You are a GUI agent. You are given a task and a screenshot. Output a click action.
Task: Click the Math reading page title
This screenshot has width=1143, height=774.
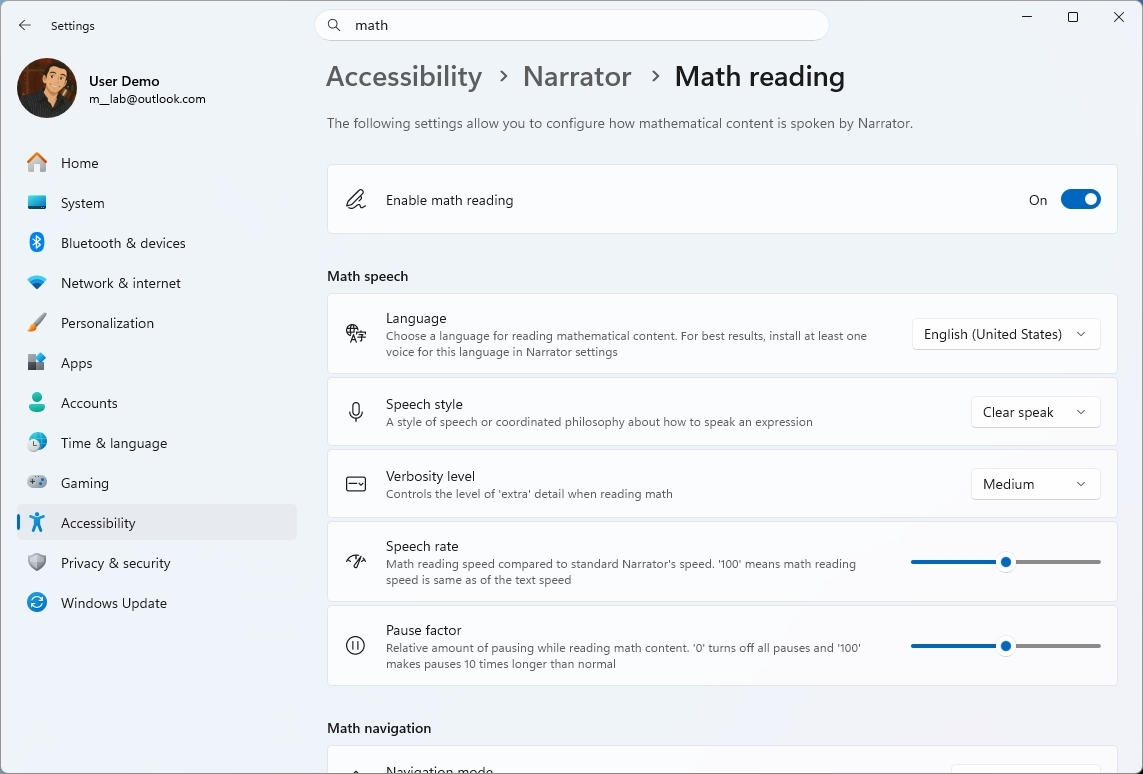click(x=760, y=77)
